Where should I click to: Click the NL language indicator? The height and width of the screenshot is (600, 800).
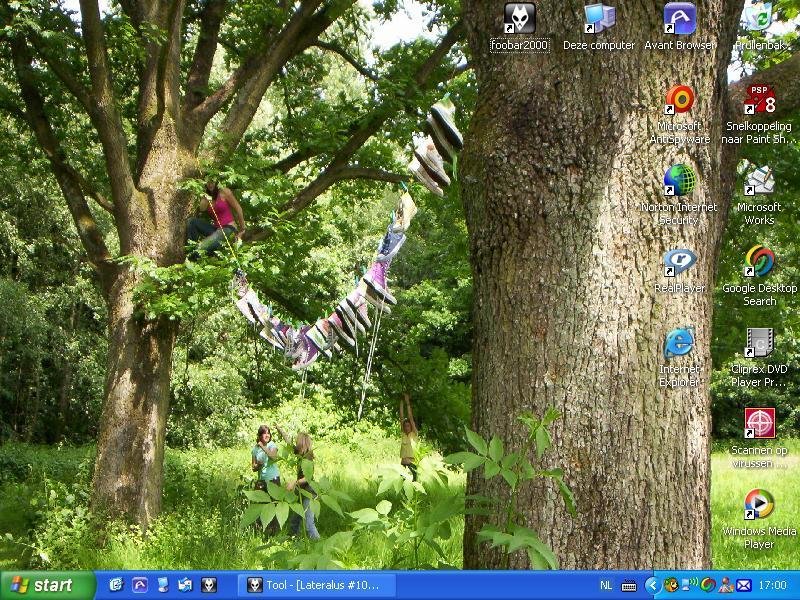point(606,585)
